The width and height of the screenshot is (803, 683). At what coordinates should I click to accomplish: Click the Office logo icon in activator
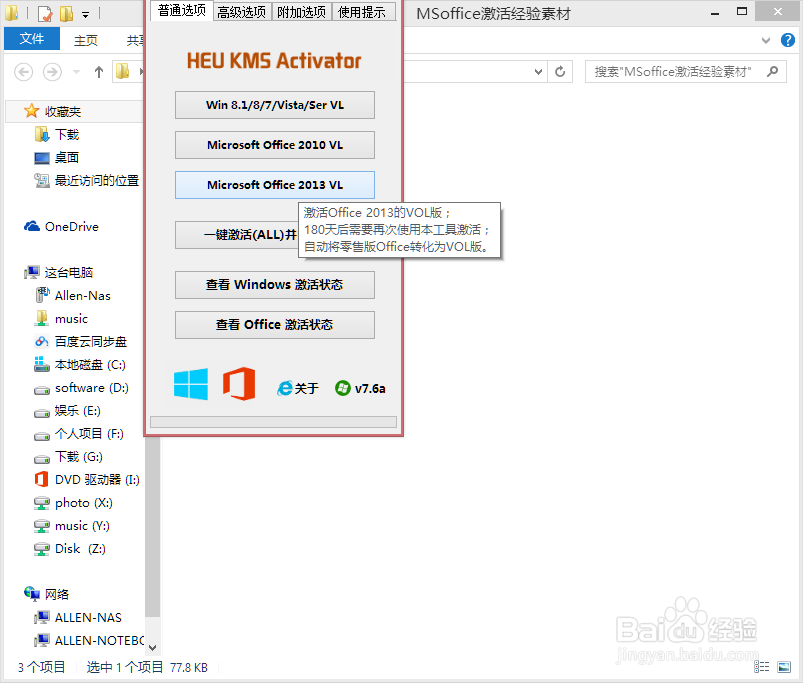click(239, 383)
